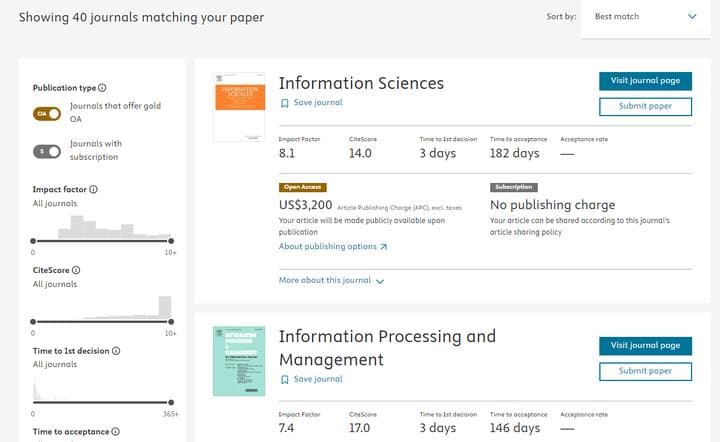Open Information Sciences cover thumbnail
The image size is (720, 442).
[239, 106]
